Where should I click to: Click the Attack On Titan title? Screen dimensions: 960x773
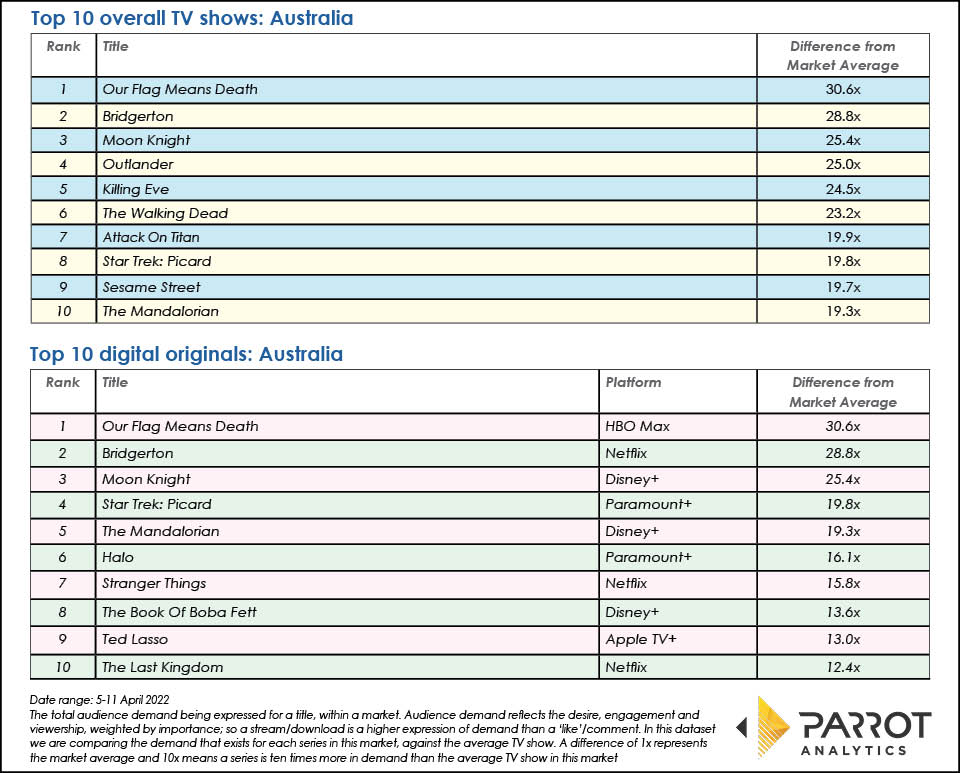click(x=151, y=237)
